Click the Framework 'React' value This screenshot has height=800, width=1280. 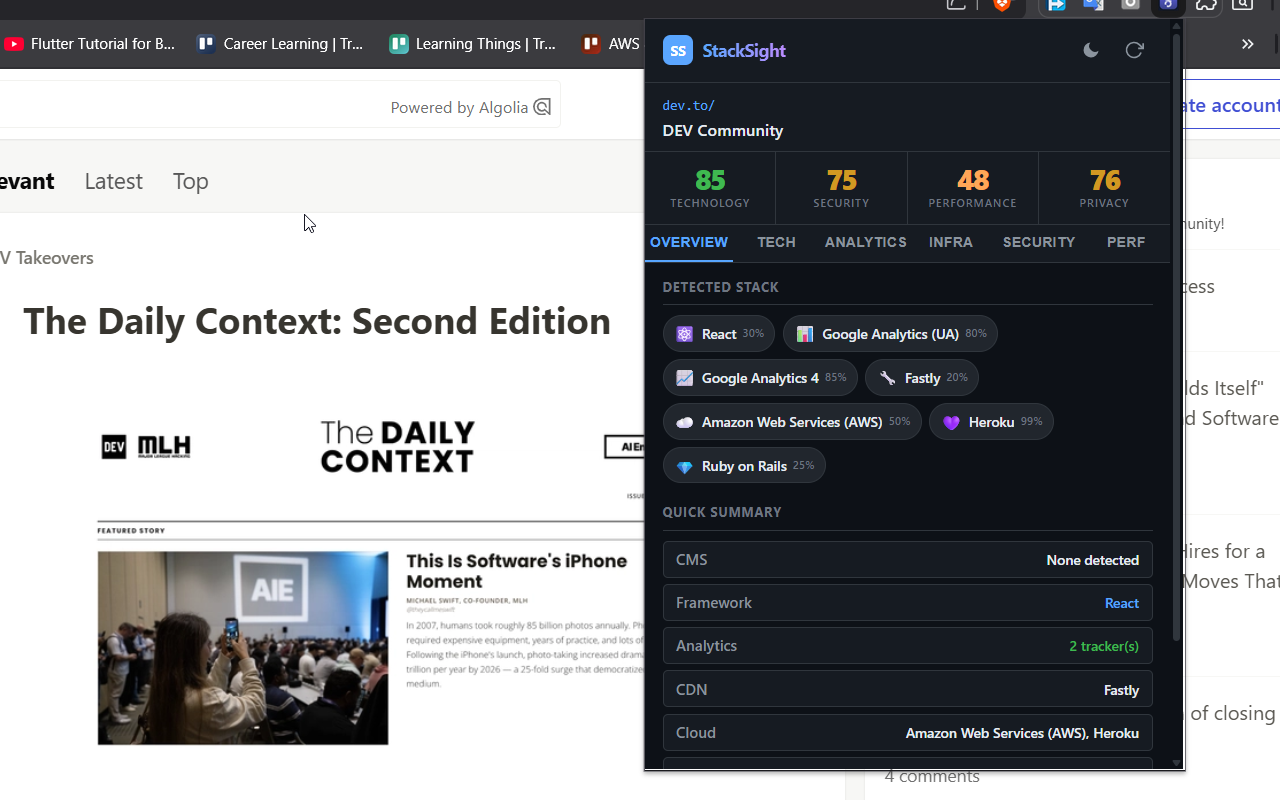pos(1122,603)
